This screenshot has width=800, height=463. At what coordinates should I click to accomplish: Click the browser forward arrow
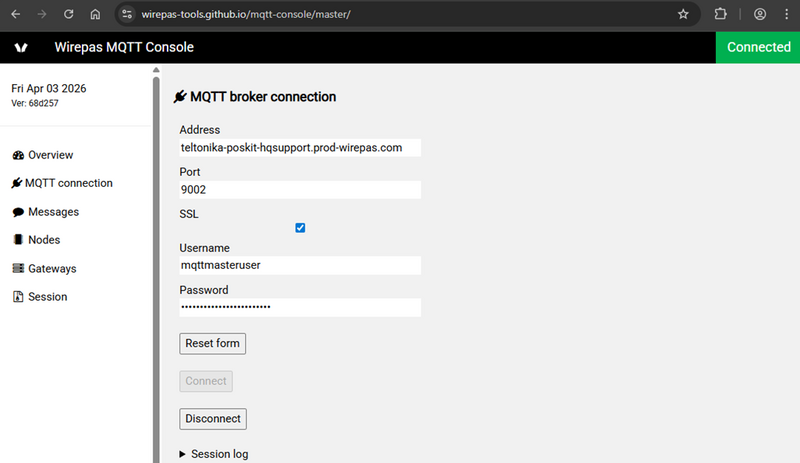(x=42, y=14)
